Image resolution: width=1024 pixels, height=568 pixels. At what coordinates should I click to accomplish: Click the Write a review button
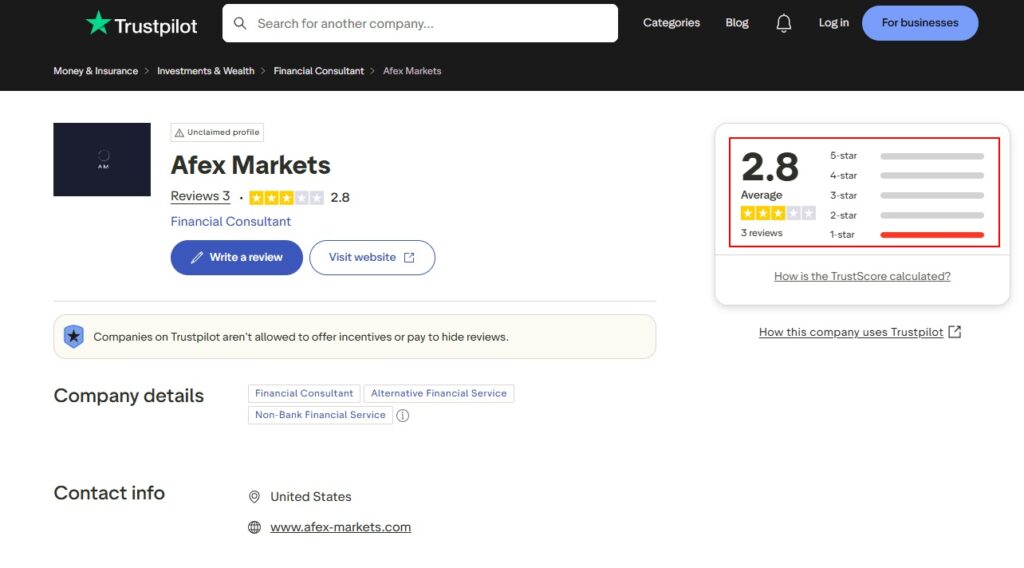(x=237, y=257)
